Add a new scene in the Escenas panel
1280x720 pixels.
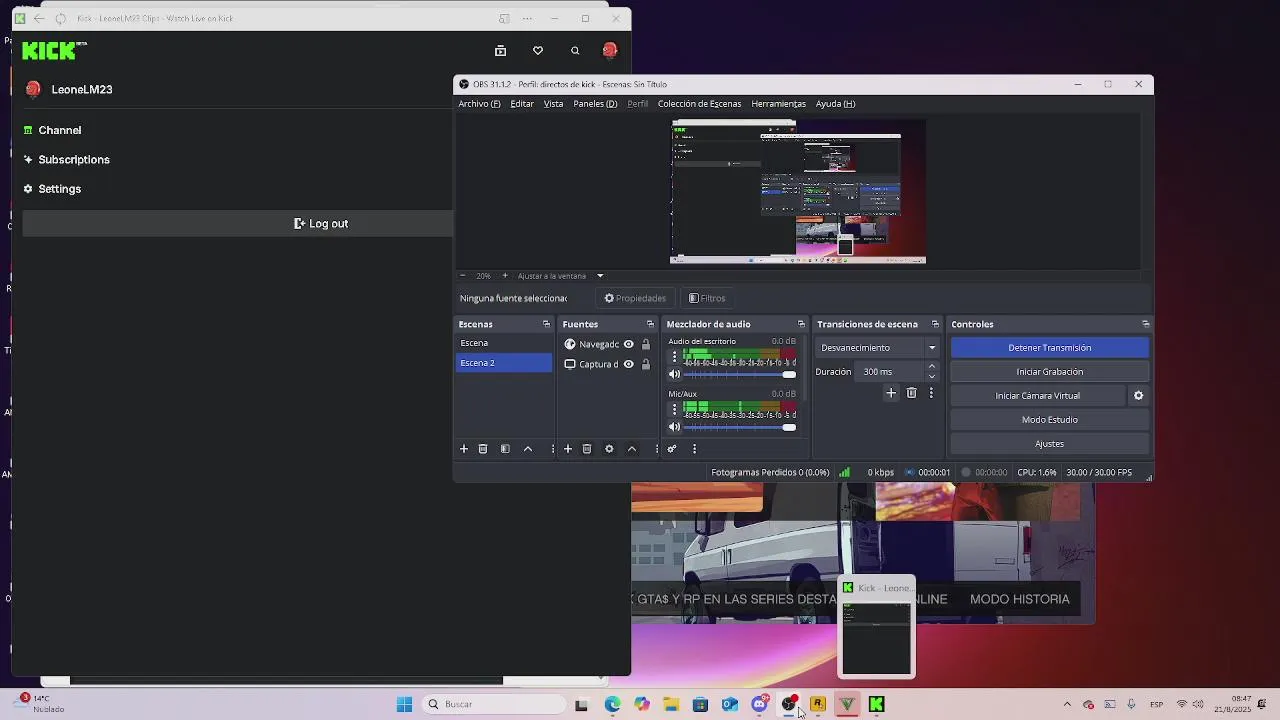(464, 449)
